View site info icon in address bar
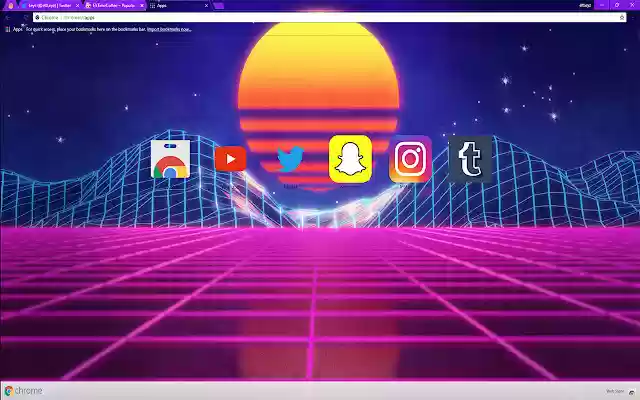 click(x=38, y=18)
